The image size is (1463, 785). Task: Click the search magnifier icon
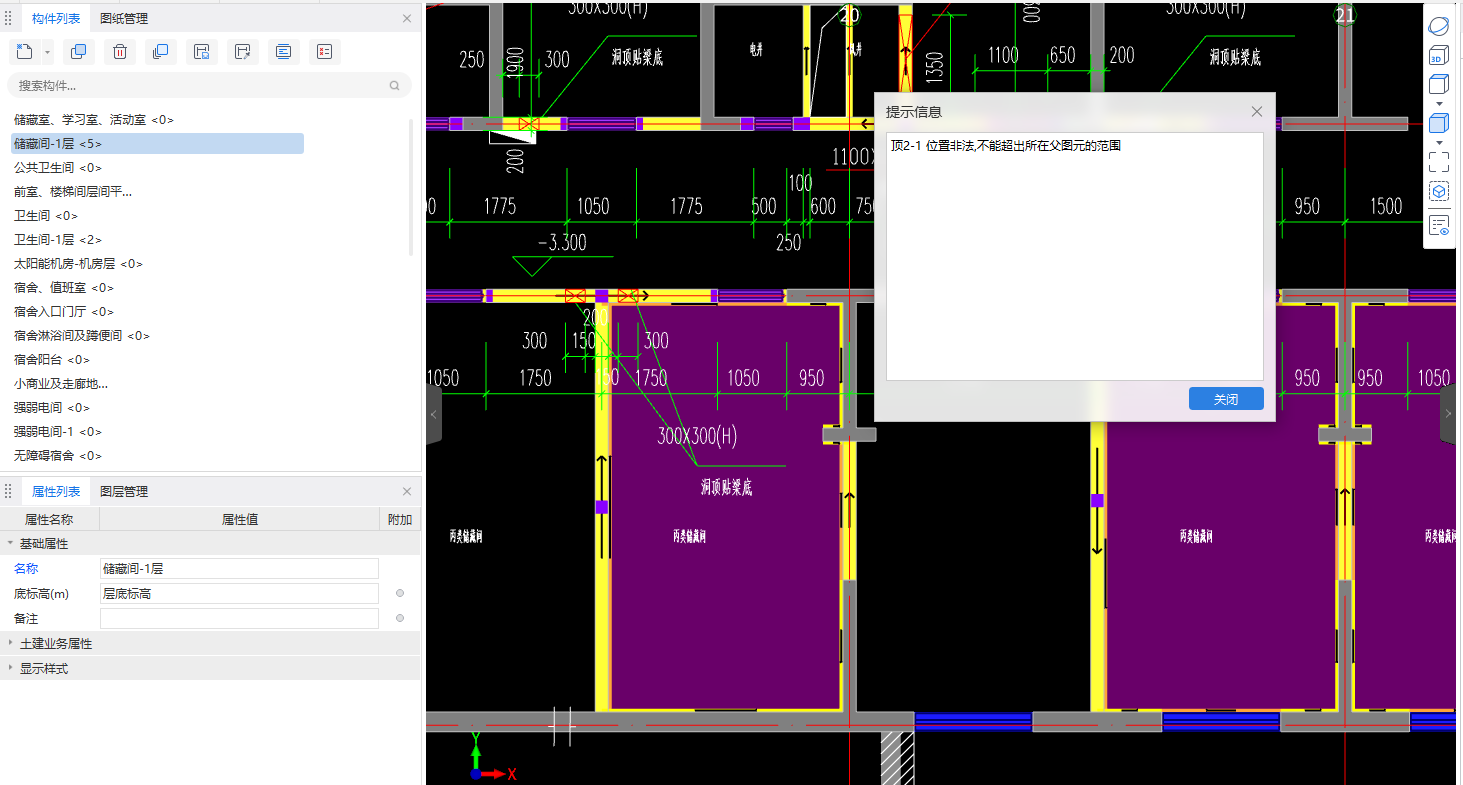pos(395,86)
